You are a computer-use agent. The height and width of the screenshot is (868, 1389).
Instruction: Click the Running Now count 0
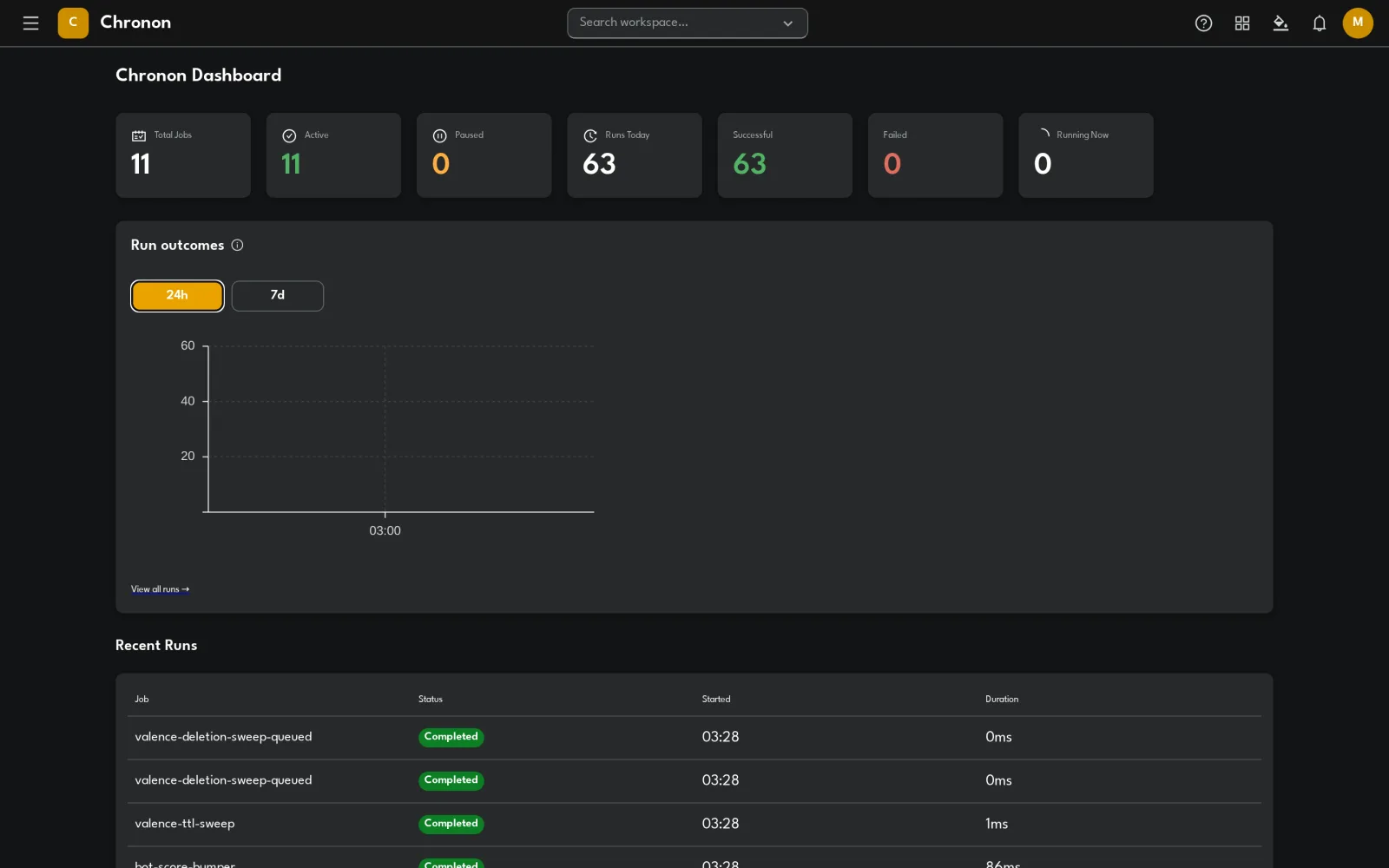[x=1043, y=164]
